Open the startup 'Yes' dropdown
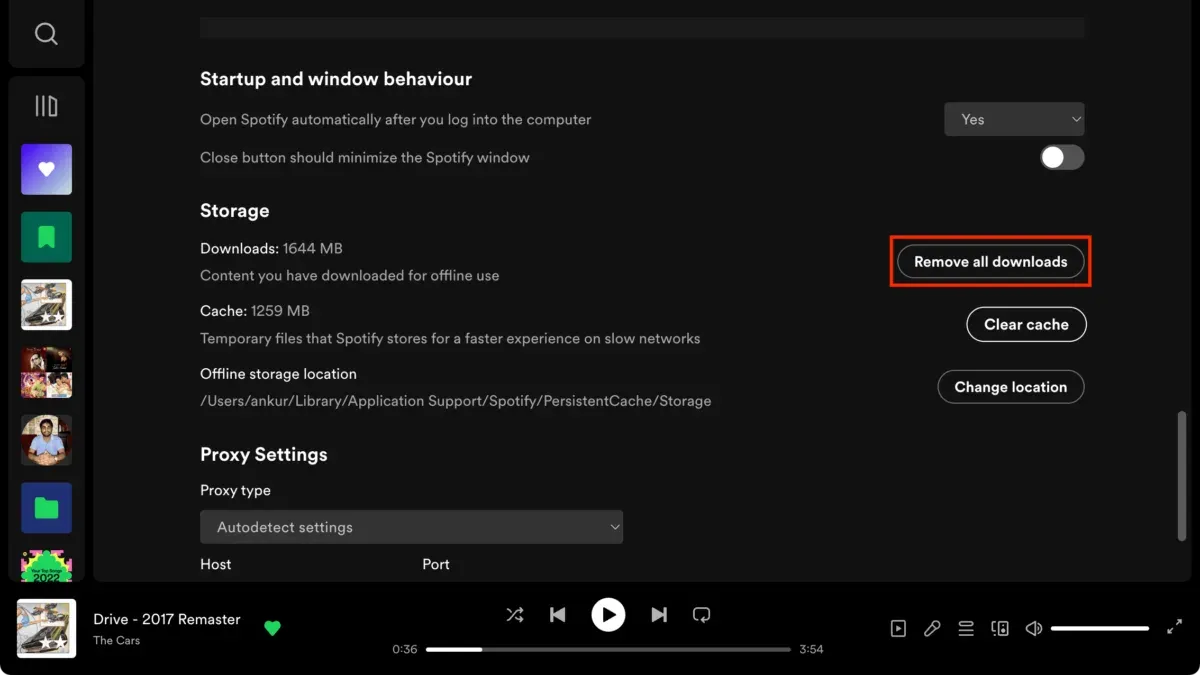 1014,119
